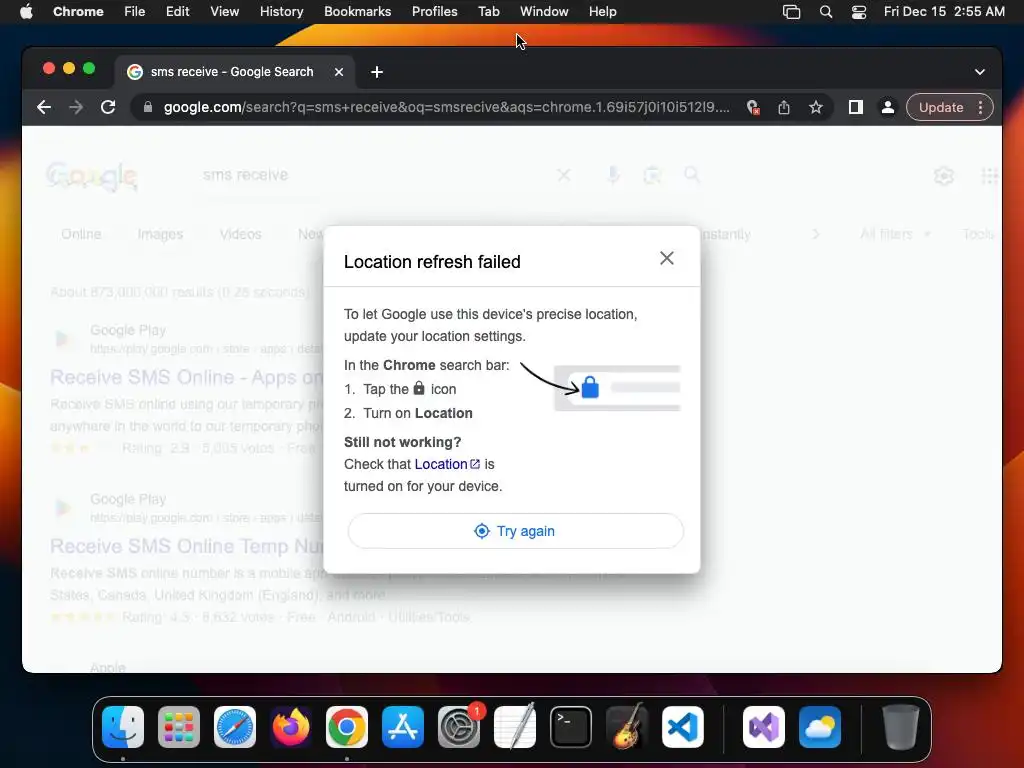Clear the search query with the X icon
Viewport: 1024px width, 768px height.
coord(564,175)
